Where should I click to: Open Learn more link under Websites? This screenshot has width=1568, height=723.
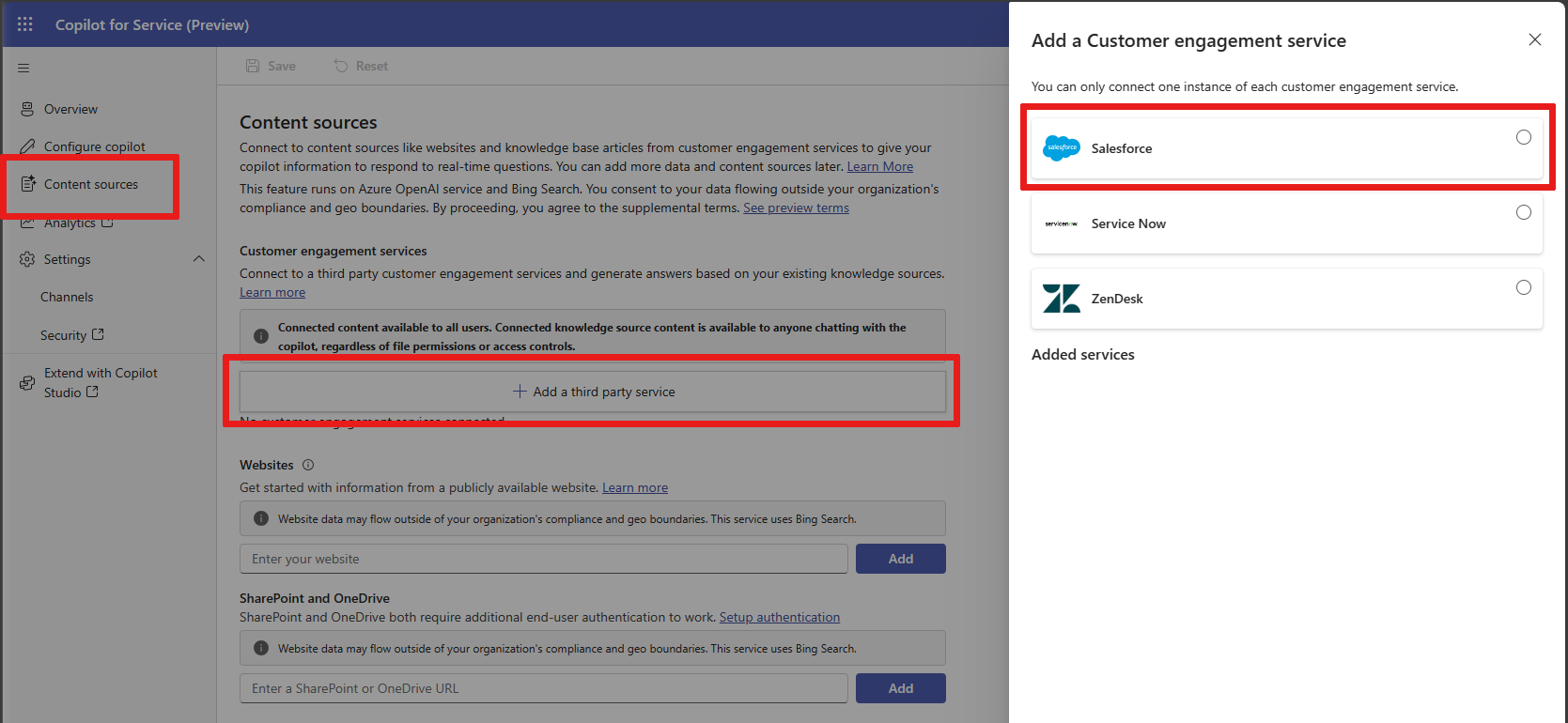click(x=635, y=487)
